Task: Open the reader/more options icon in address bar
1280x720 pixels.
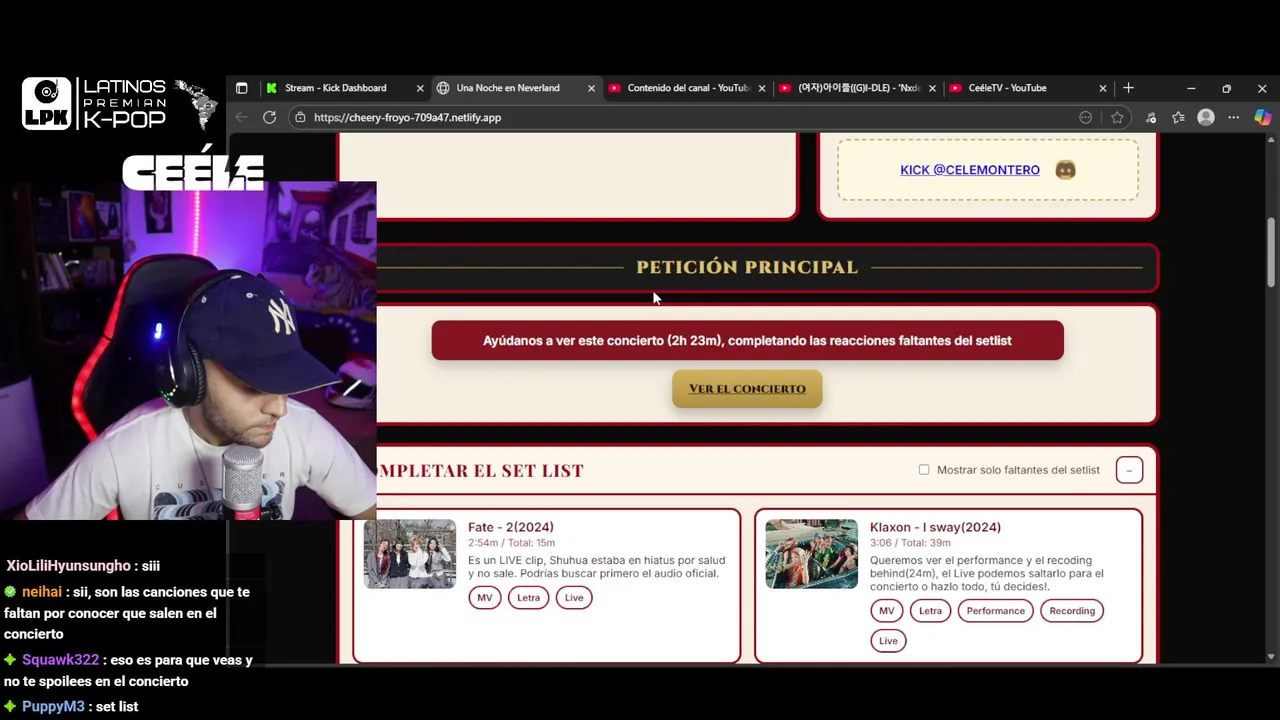Action: tap(1086, 117)
